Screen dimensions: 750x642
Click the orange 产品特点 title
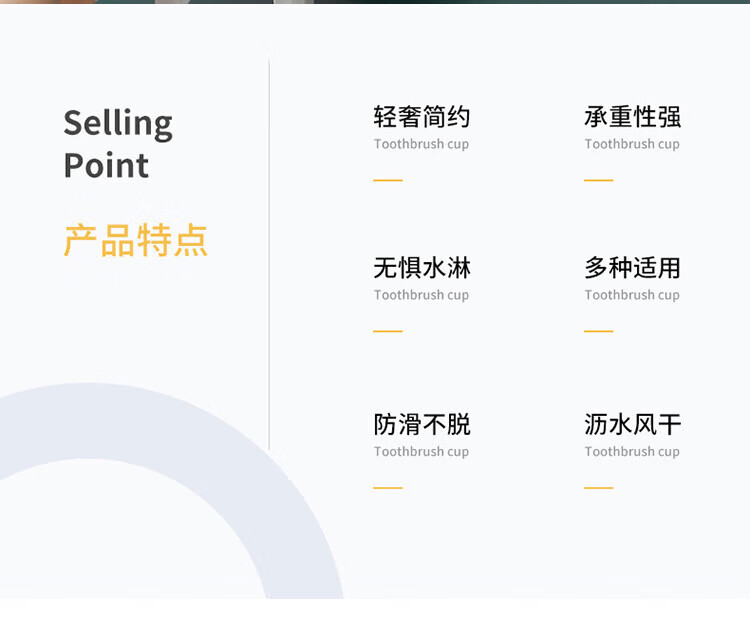(x=135, y=241)
